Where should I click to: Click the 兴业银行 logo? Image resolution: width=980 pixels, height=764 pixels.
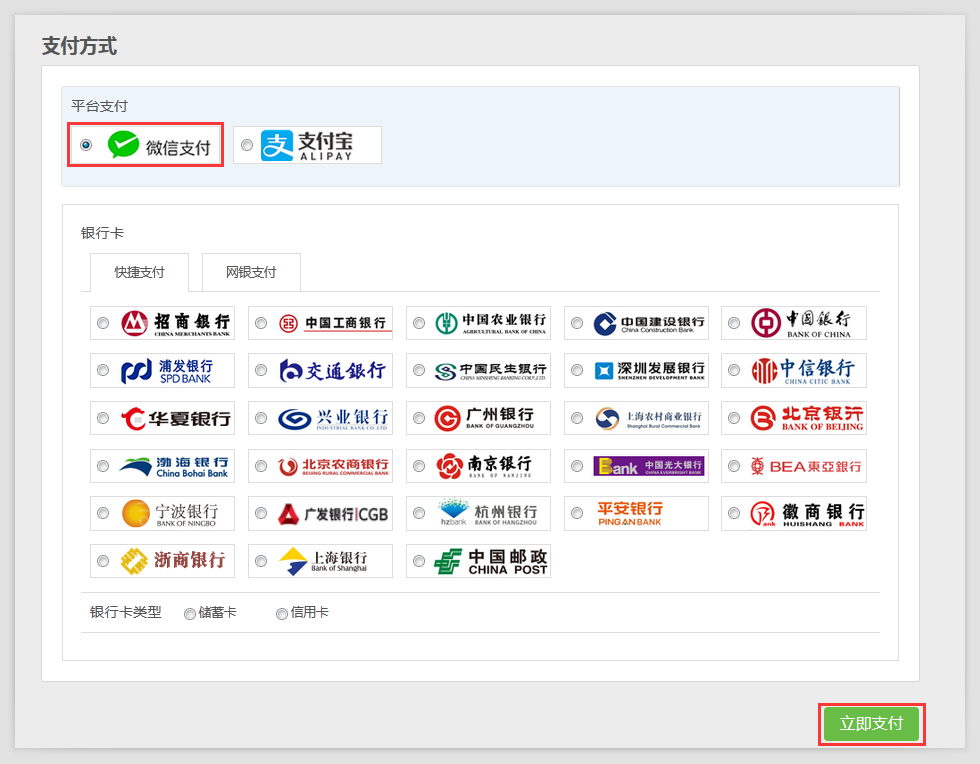tap(333, 418)
